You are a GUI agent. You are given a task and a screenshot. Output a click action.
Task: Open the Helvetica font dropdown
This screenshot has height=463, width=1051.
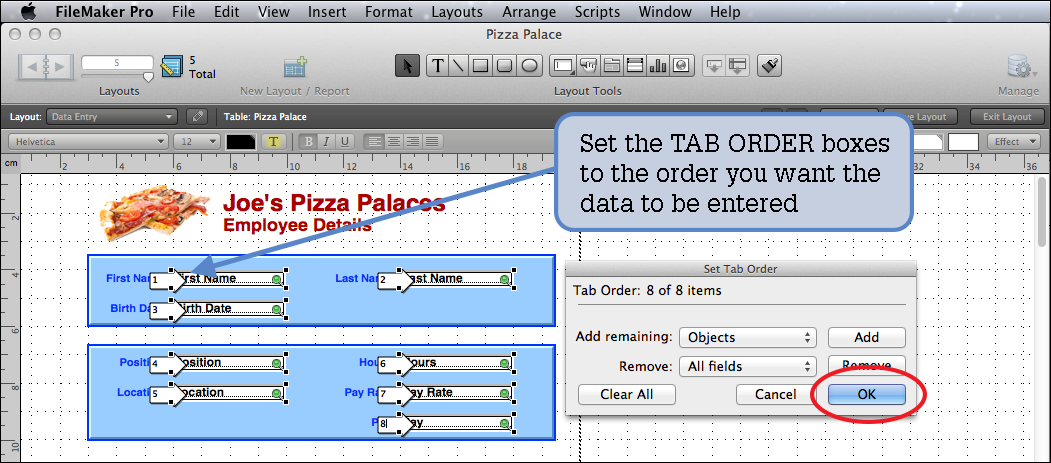(88, 141)
